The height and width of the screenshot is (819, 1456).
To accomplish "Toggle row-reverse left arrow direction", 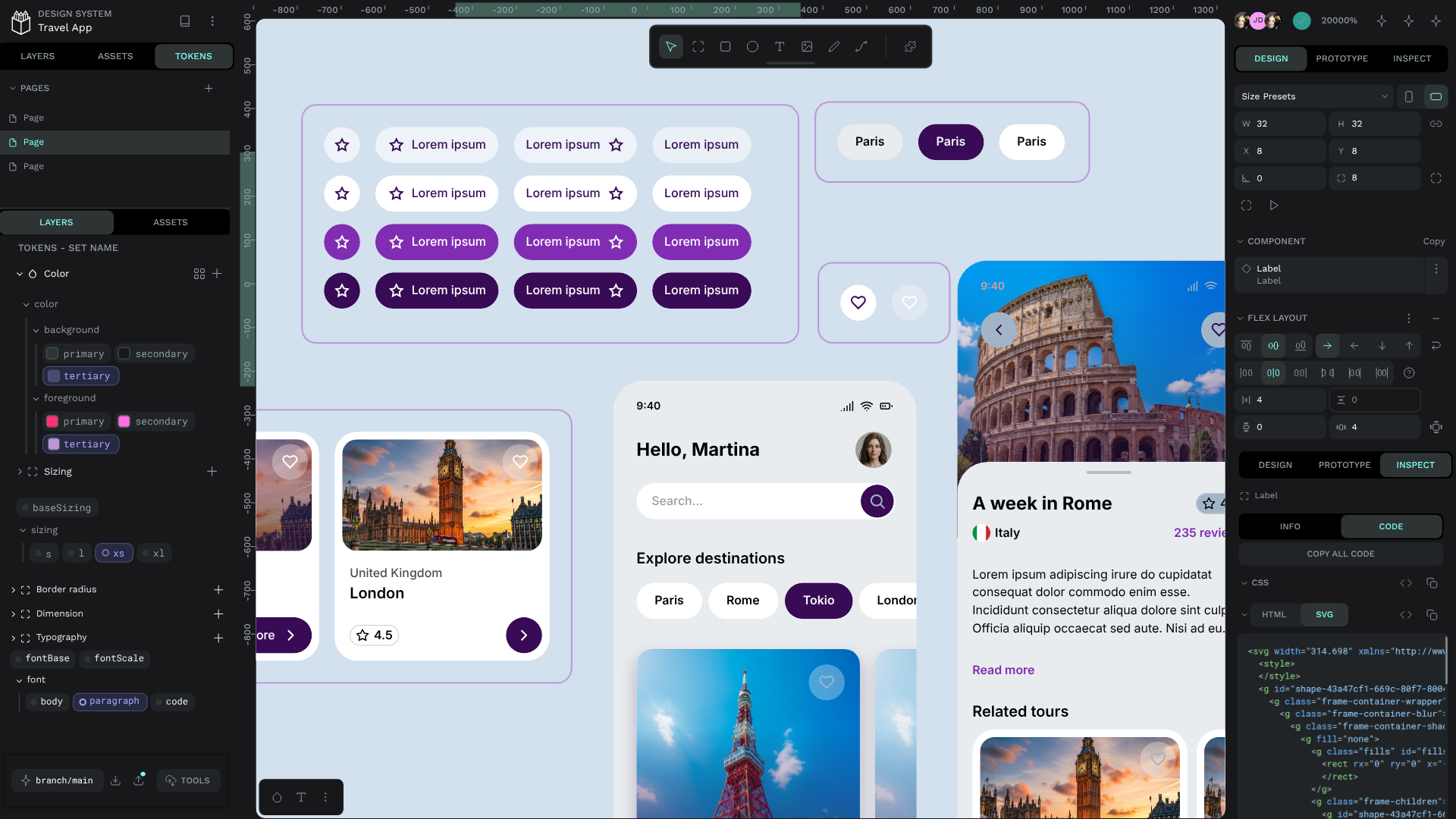I will (x=1354, y=346).
